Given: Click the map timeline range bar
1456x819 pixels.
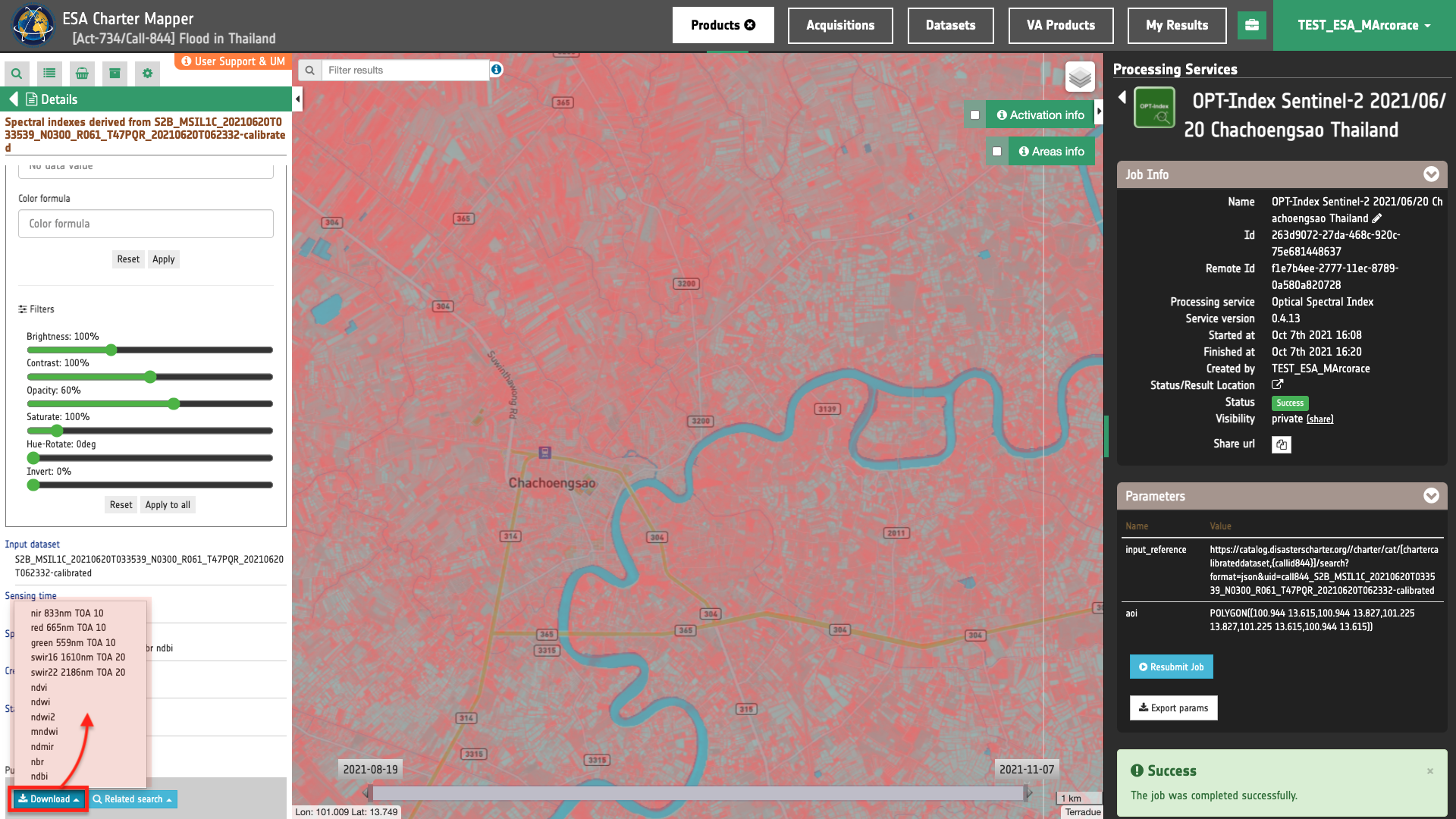Looking at the screenshot, I should pyautogui.click(x=698, y=793).
